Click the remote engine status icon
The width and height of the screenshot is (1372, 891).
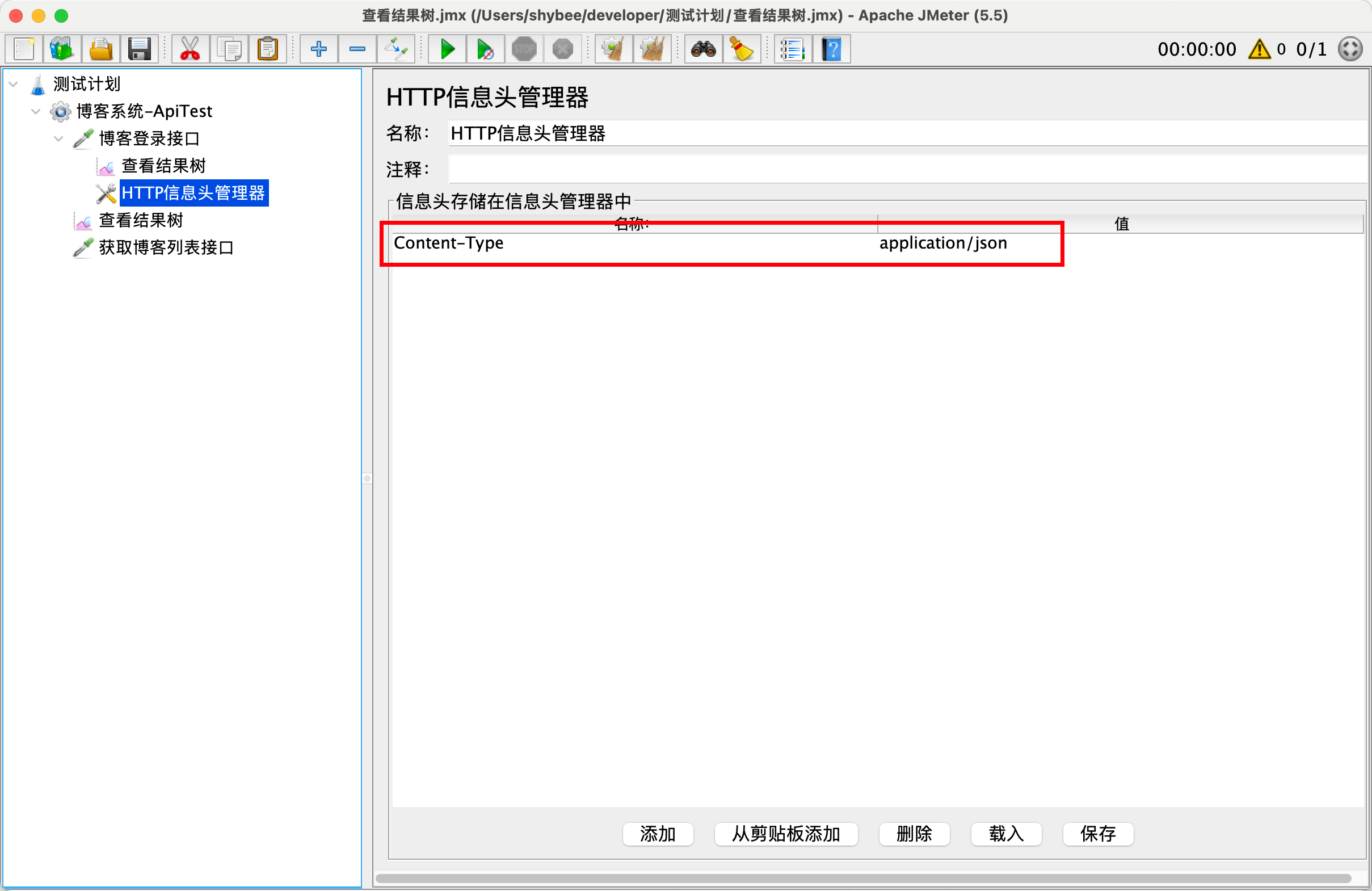click(1350, 49)
